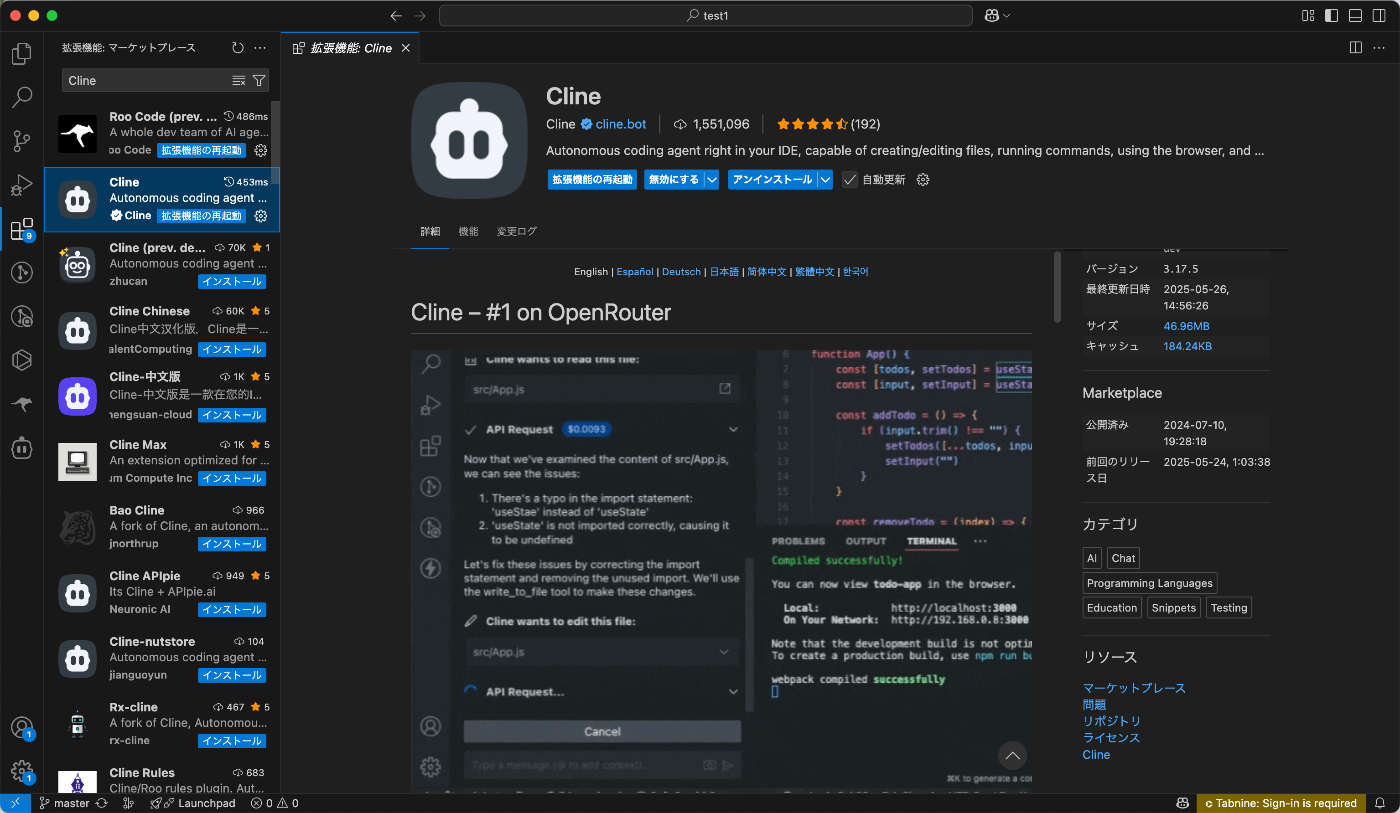
Task: Open Copilot chat icon in title bar
Action: tap(992, 15)
